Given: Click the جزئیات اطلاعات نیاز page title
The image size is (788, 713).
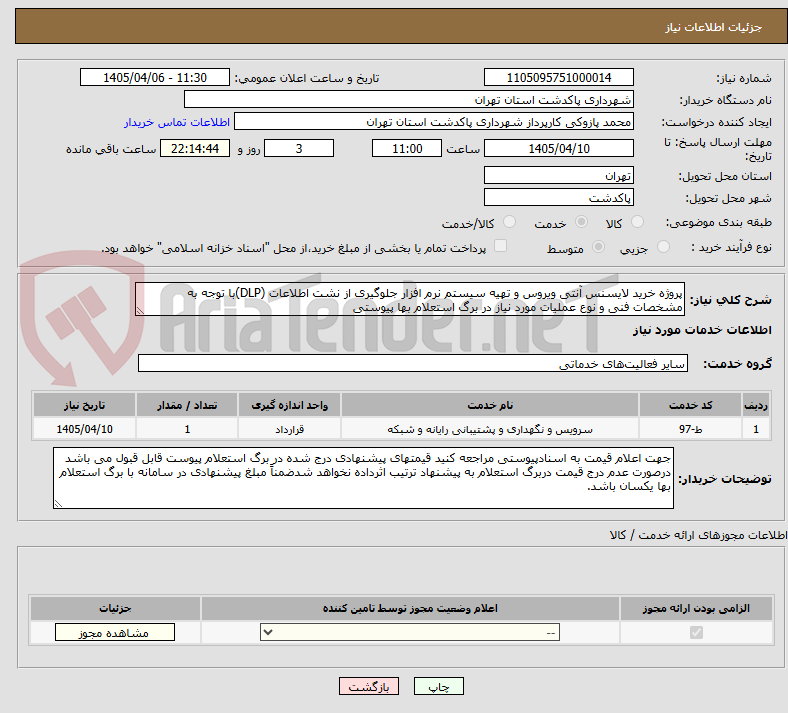Looking at the screenshot, I should point(714,27).
